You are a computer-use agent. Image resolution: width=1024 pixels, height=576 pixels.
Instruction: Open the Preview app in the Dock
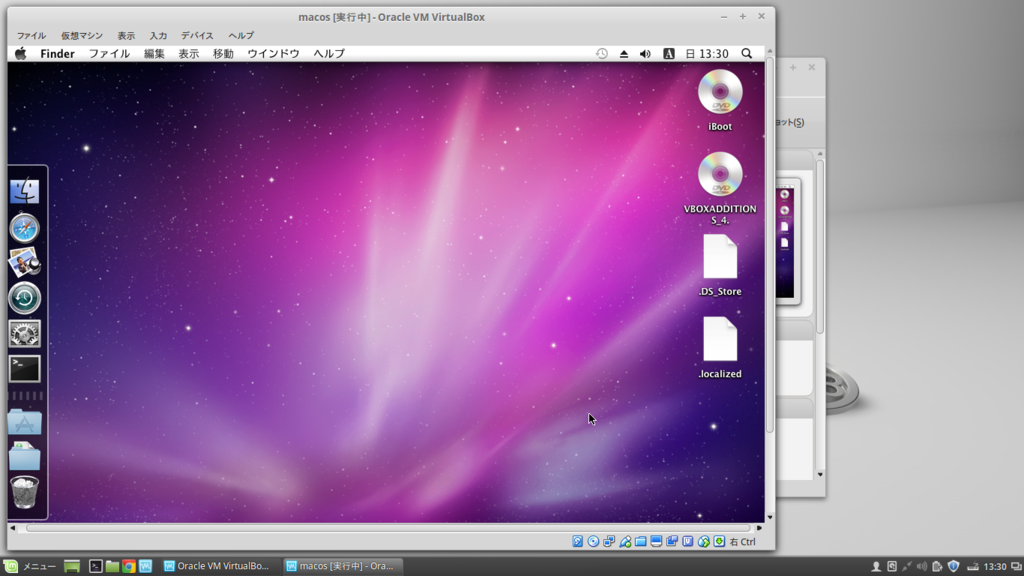click(24, 263)
